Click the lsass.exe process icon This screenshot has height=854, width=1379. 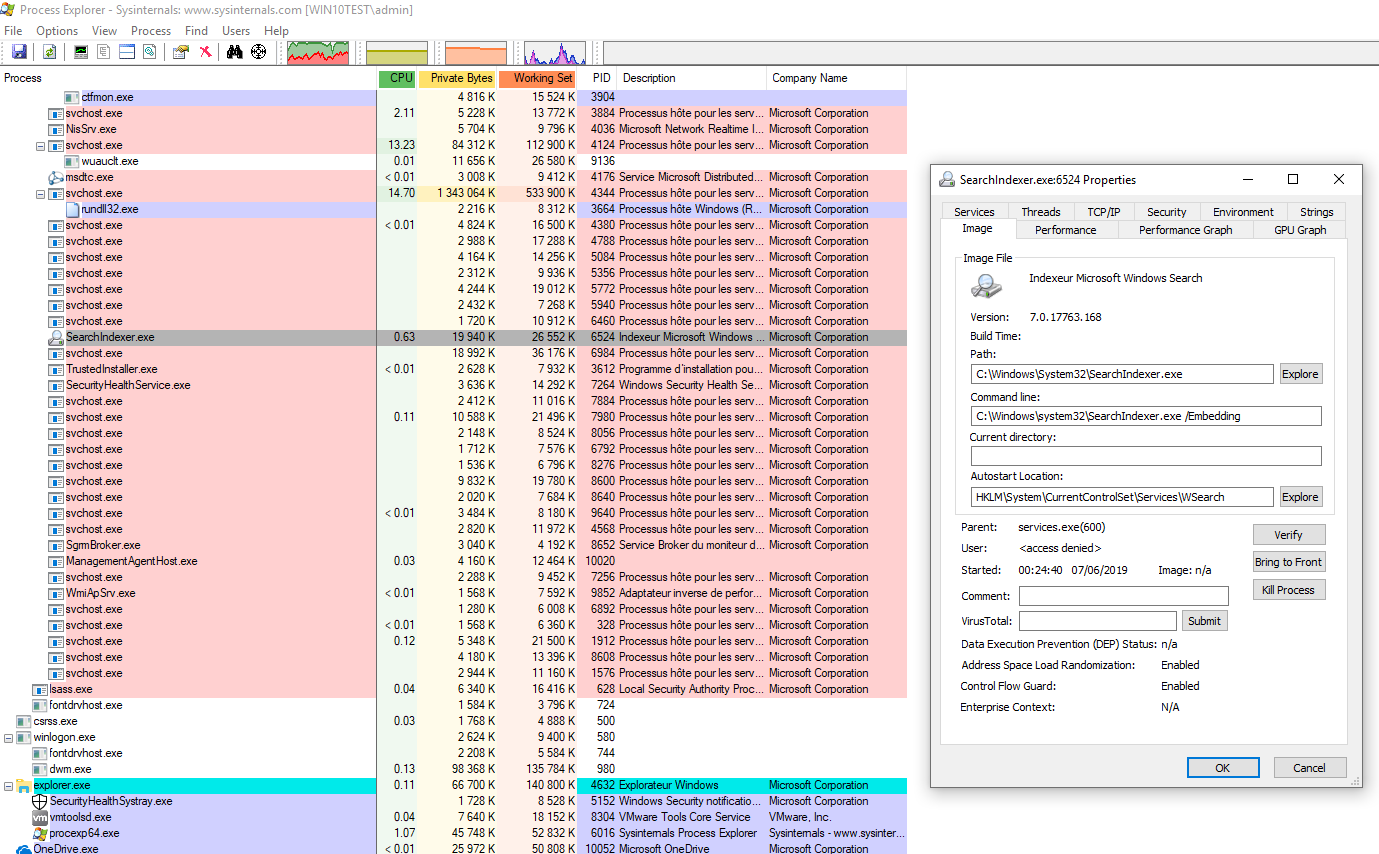click(x=40, y=689)
